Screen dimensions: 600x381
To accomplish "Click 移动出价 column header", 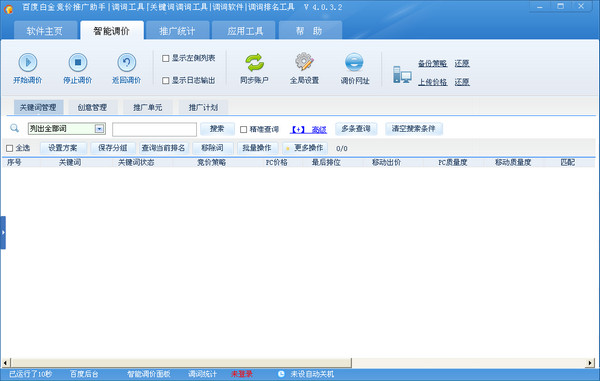I will 386,163.
